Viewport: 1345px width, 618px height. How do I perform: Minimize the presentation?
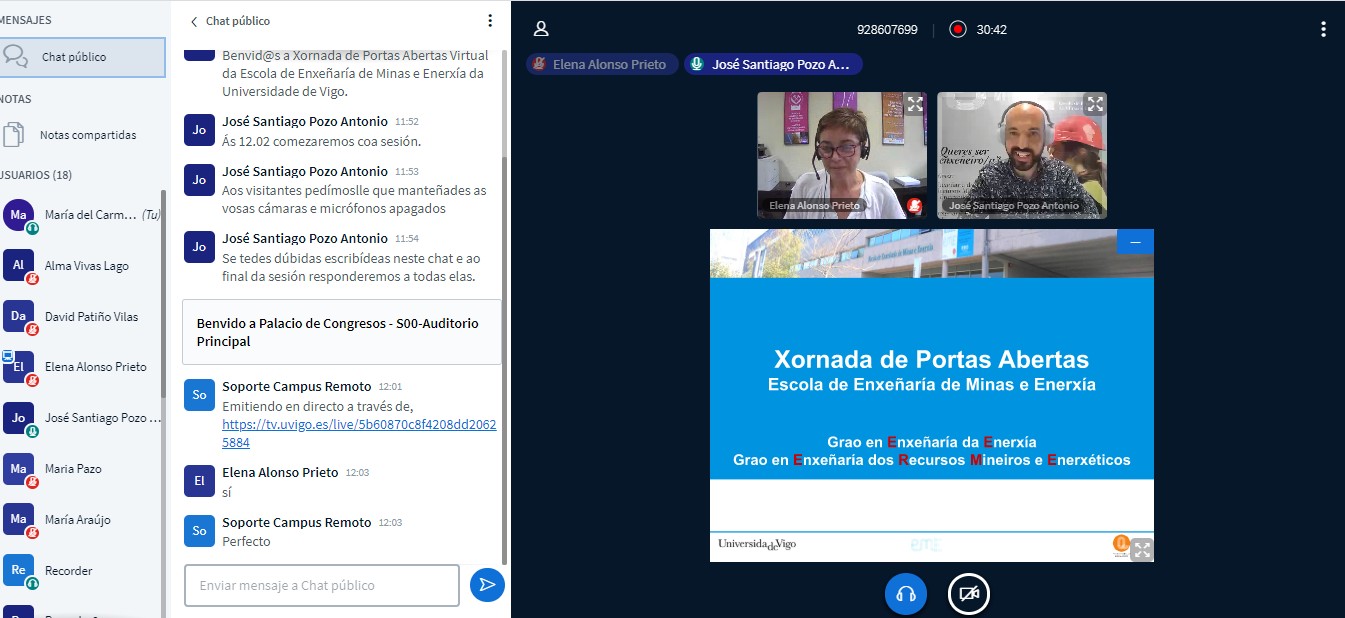pos(1135,242)
